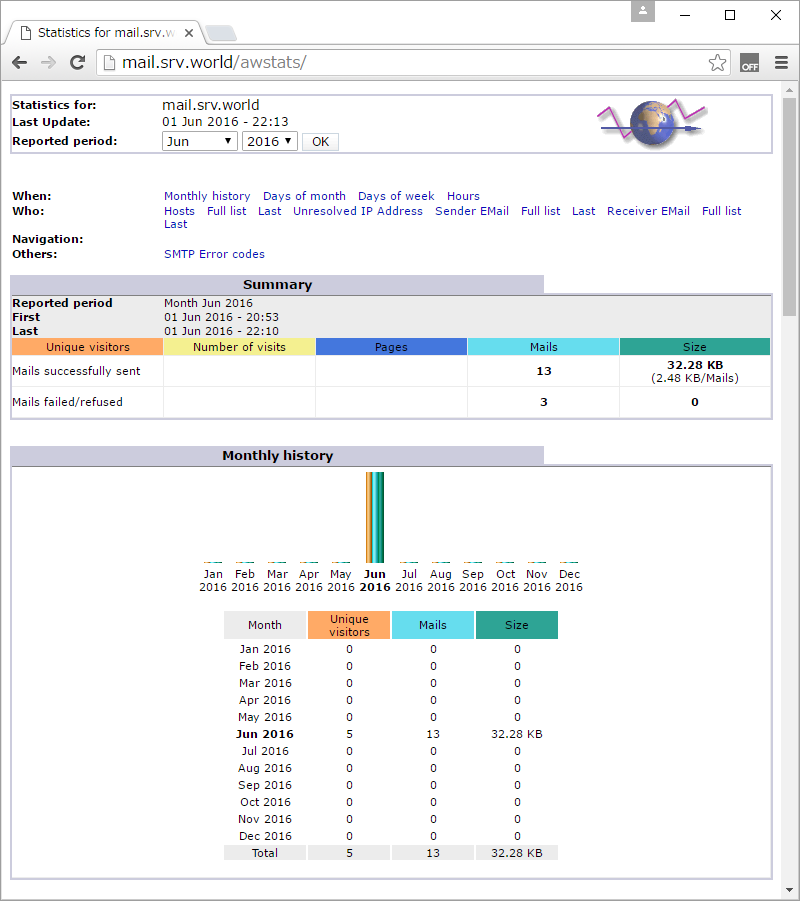Click the Jan 2016 row in monthly table
This screenshot has height=901, width=800.
[391, 649]
